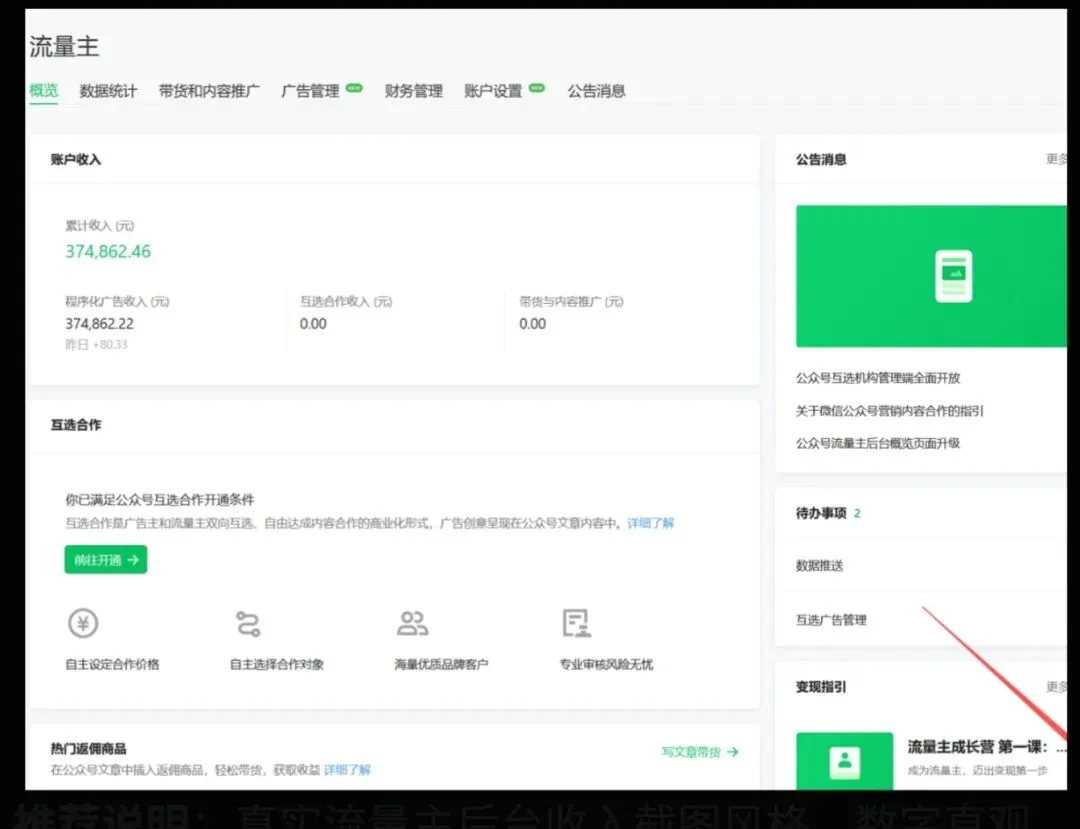Click the 待办事项 count badge 2
This screenshot has height=829, width=1080.
[858, 513]
